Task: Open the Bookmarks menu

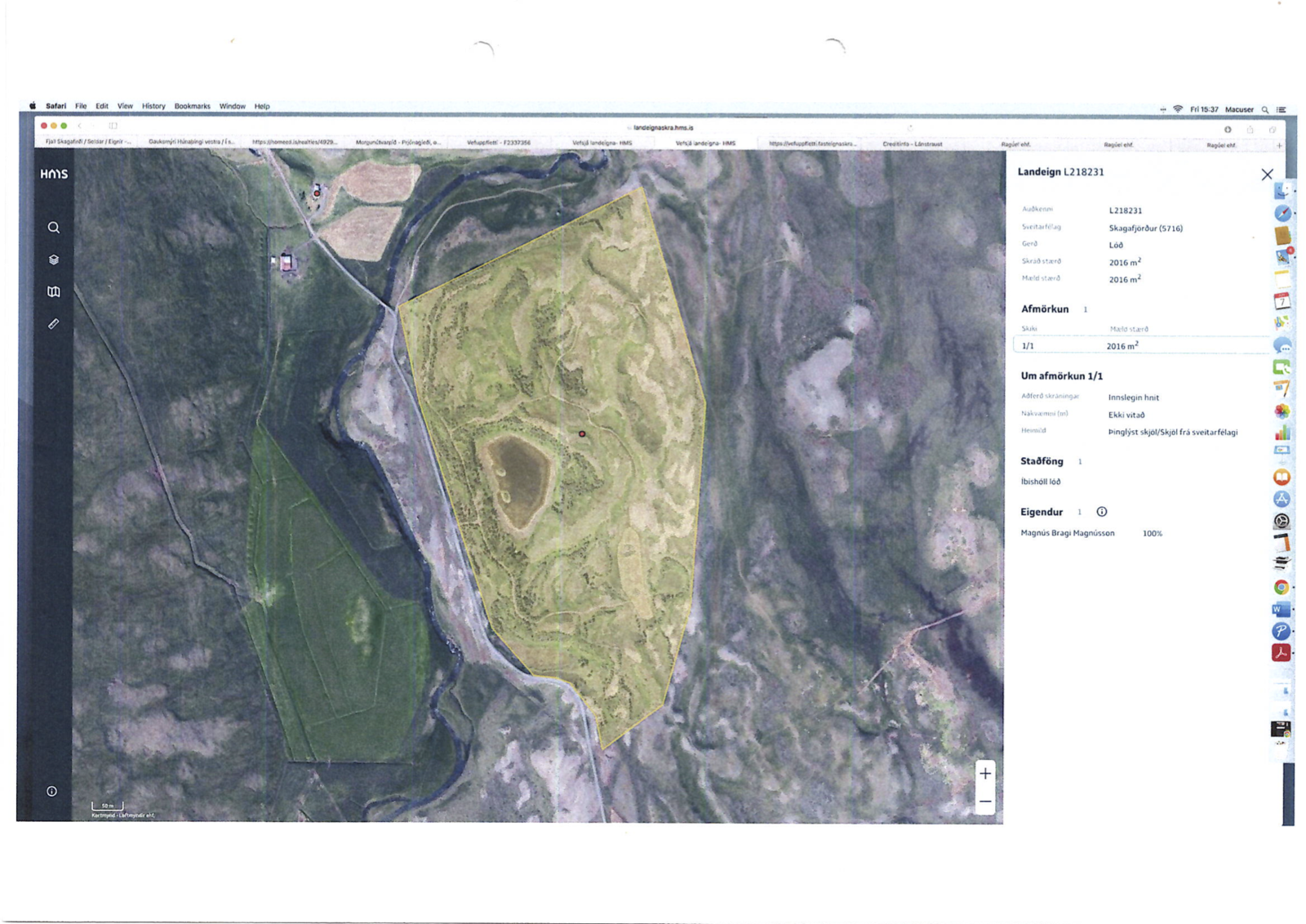Action: click(192, 106)
